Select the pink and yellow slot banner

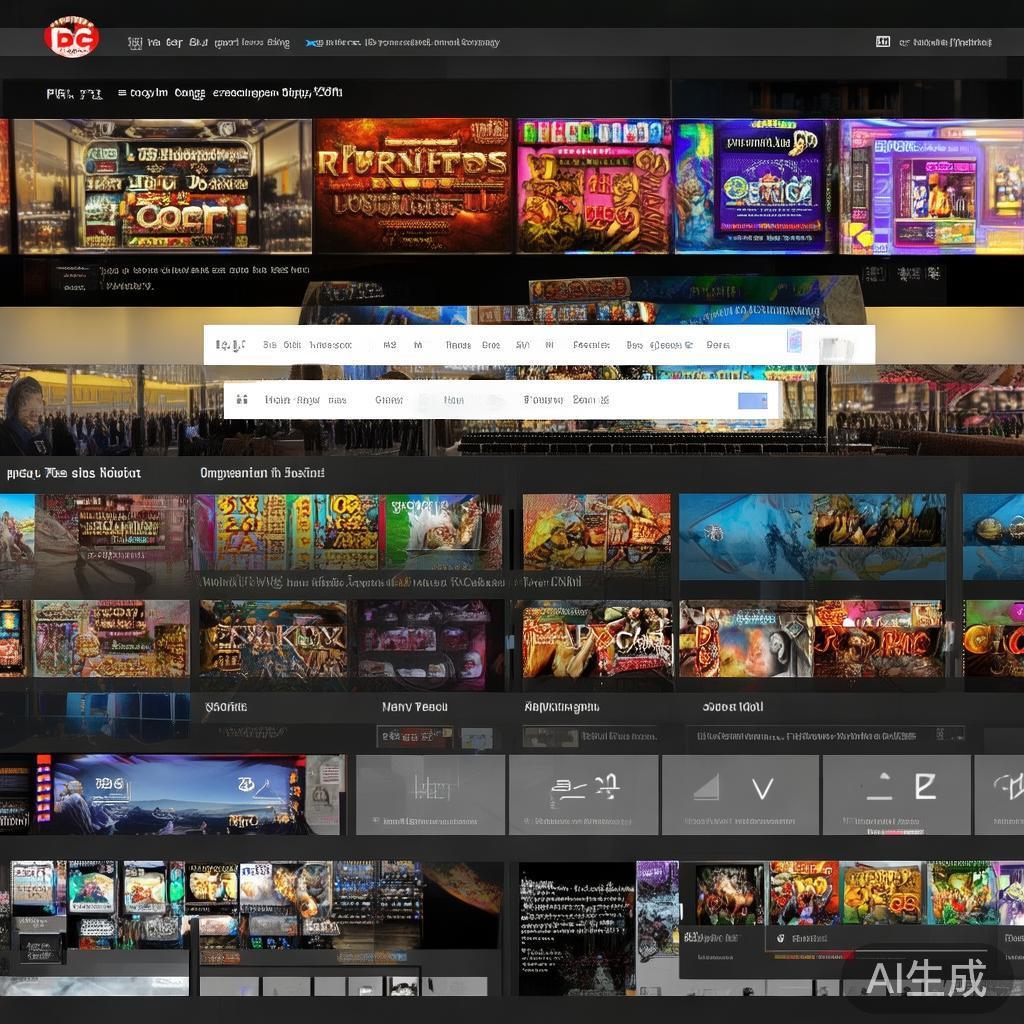coord(595,186)
